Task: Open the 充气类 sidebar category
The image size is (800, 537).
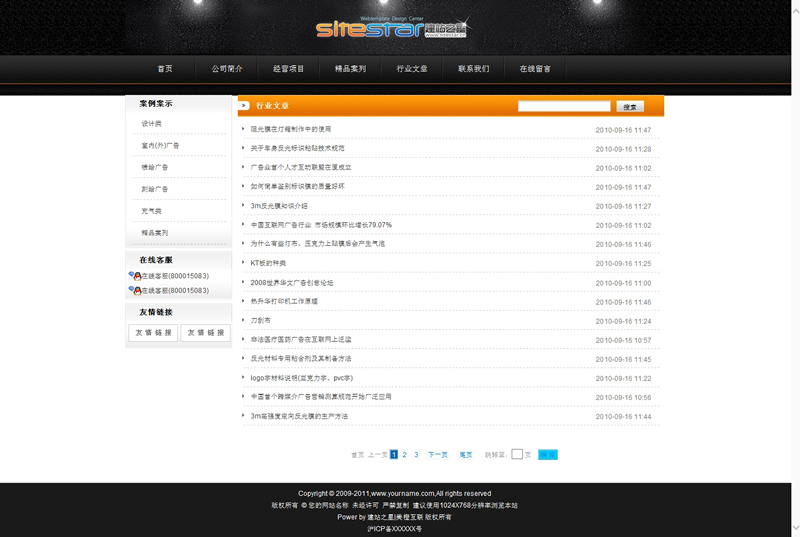Action: tap(152, 211)
